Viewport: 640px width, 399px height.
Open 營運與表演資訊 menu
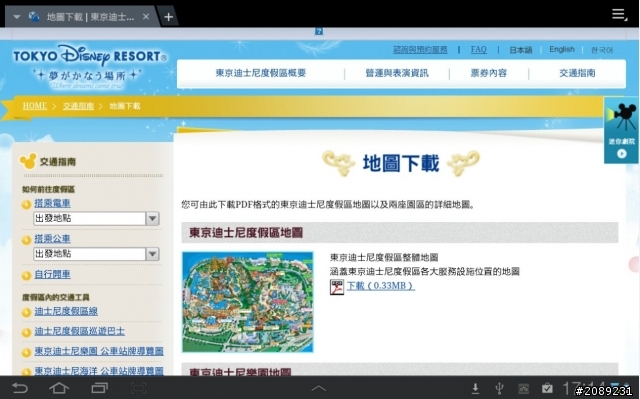(x=397, y=73)
